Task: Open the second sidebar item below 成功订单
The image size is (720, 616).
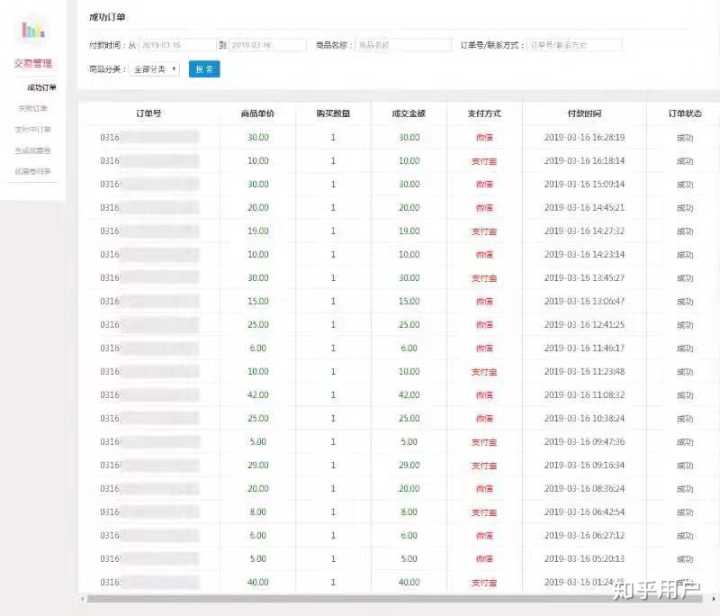Action: point(33,129)
